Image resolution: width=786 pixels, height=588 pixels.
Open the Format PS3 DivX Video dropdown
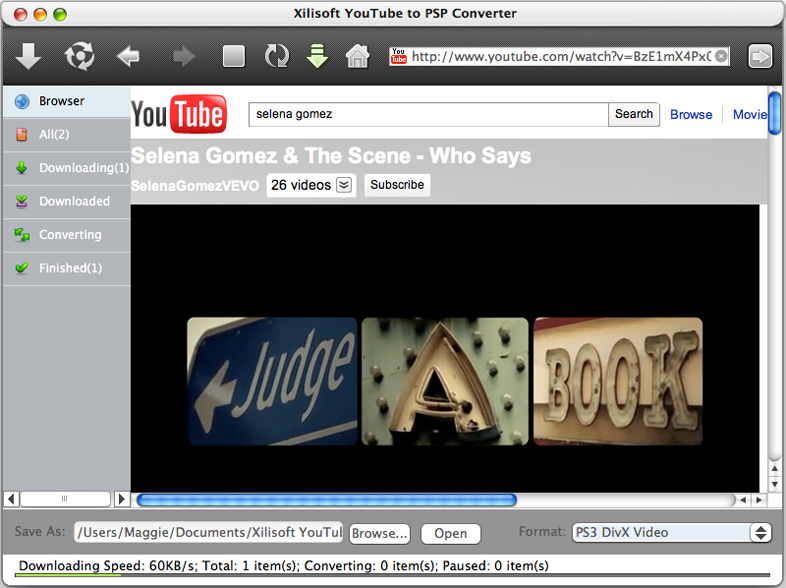[670, 533]
